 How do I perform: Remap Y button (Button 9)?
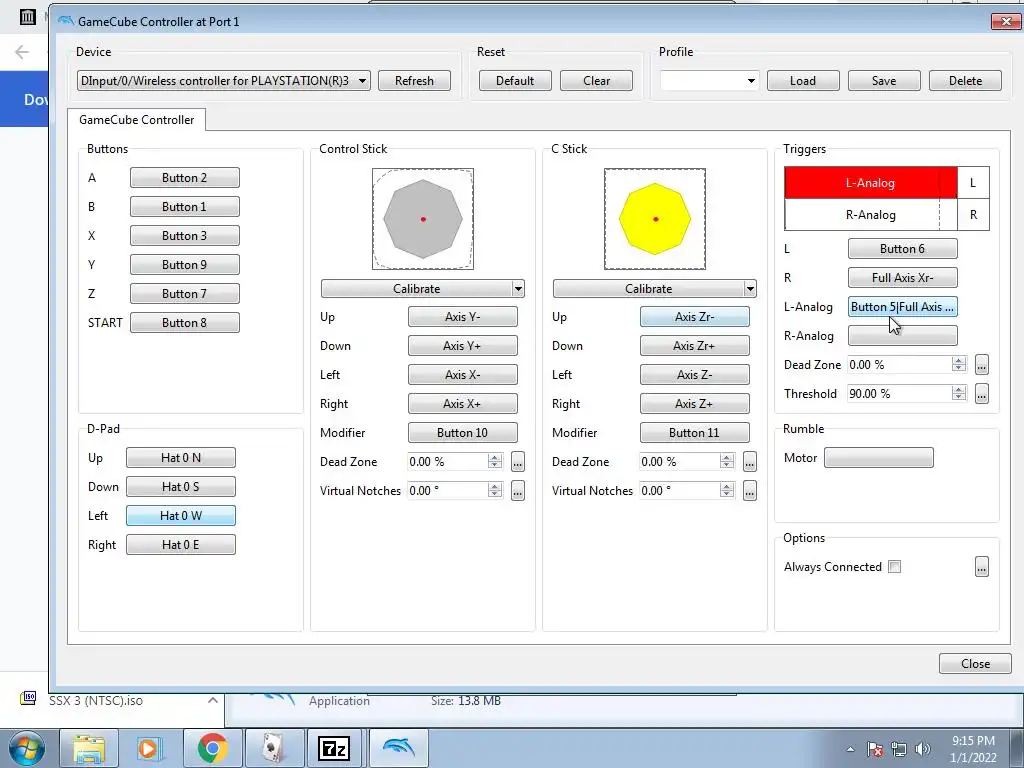184,264
